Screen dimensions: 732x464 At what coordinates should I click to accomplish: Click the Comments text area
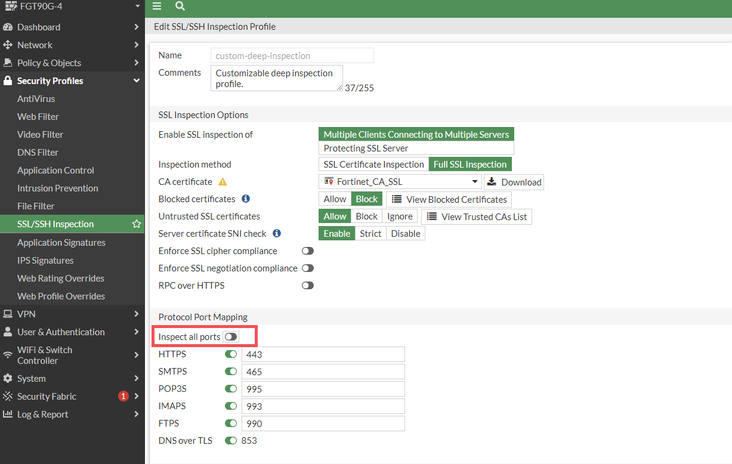[x=276, y=78]
